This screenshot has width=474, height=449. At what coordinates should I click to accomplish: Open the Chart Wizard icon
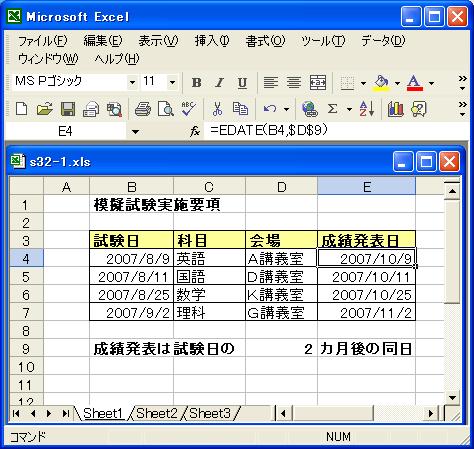coord(396,109)
